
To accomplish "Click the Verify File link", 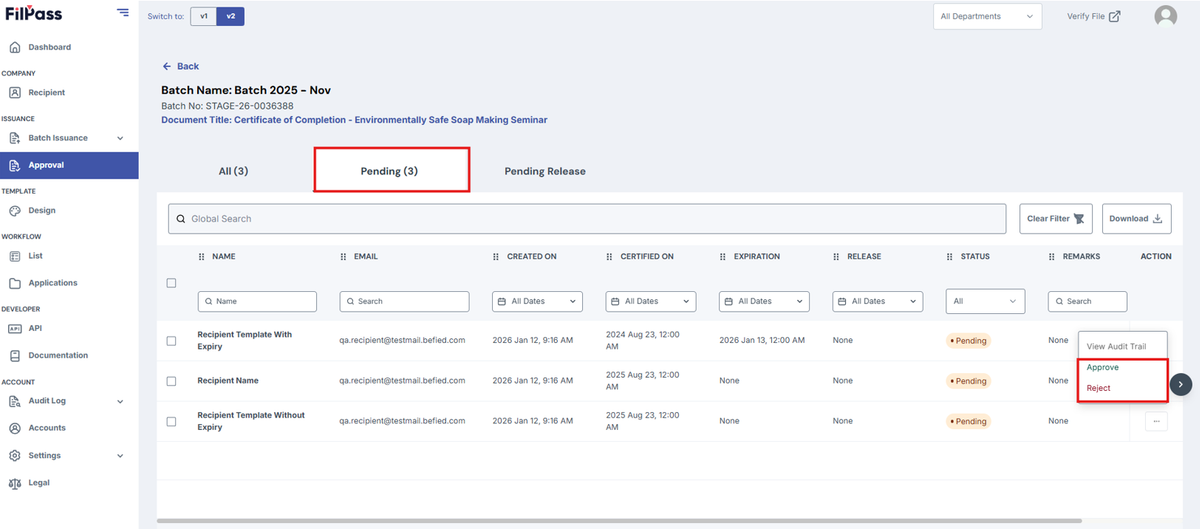I will [1093, 16].
